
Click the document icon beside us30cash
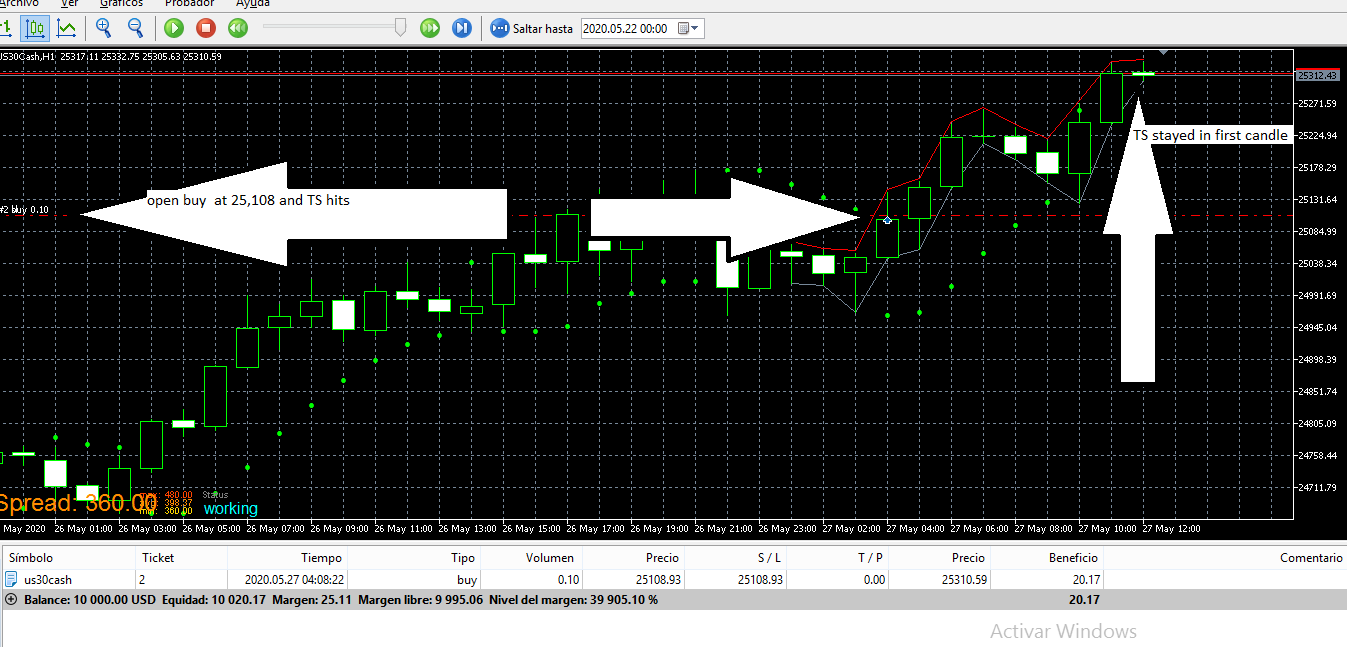coord(11,579)
